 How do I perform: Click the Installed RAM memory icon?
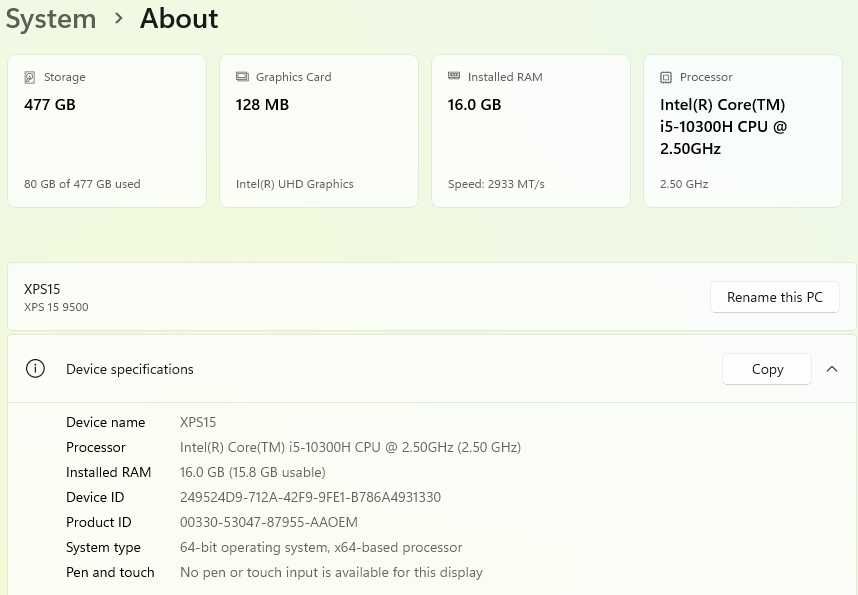(x=454, y=76)
